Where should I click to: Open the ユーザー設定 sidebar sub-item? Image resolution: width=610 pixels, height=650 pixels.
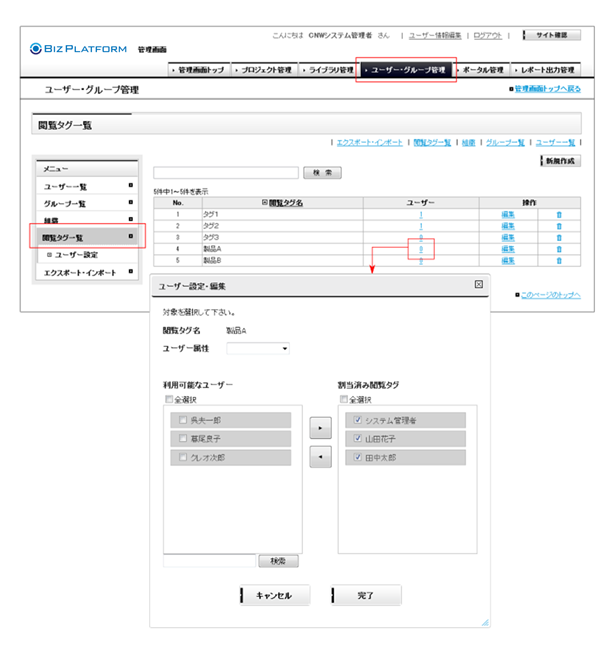(77, 255)
